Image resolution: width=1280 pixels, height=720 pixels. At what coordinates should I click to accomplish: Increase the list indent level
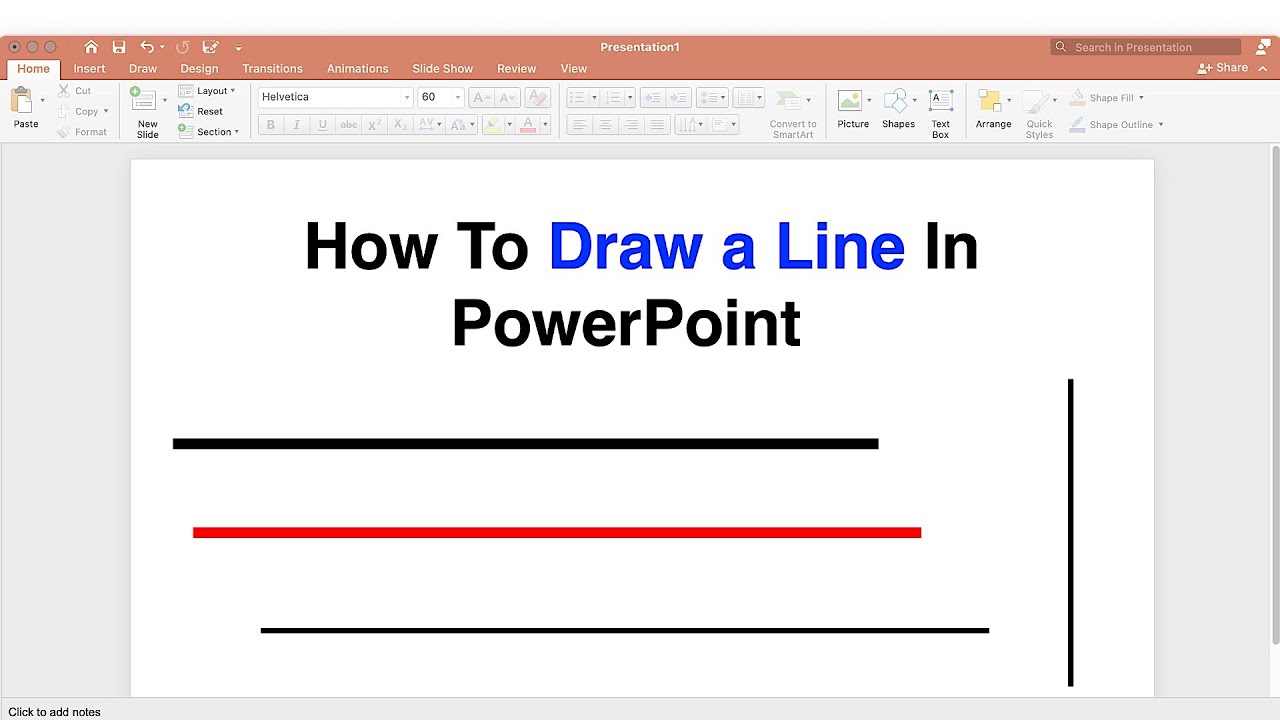[x=678, y=97]
